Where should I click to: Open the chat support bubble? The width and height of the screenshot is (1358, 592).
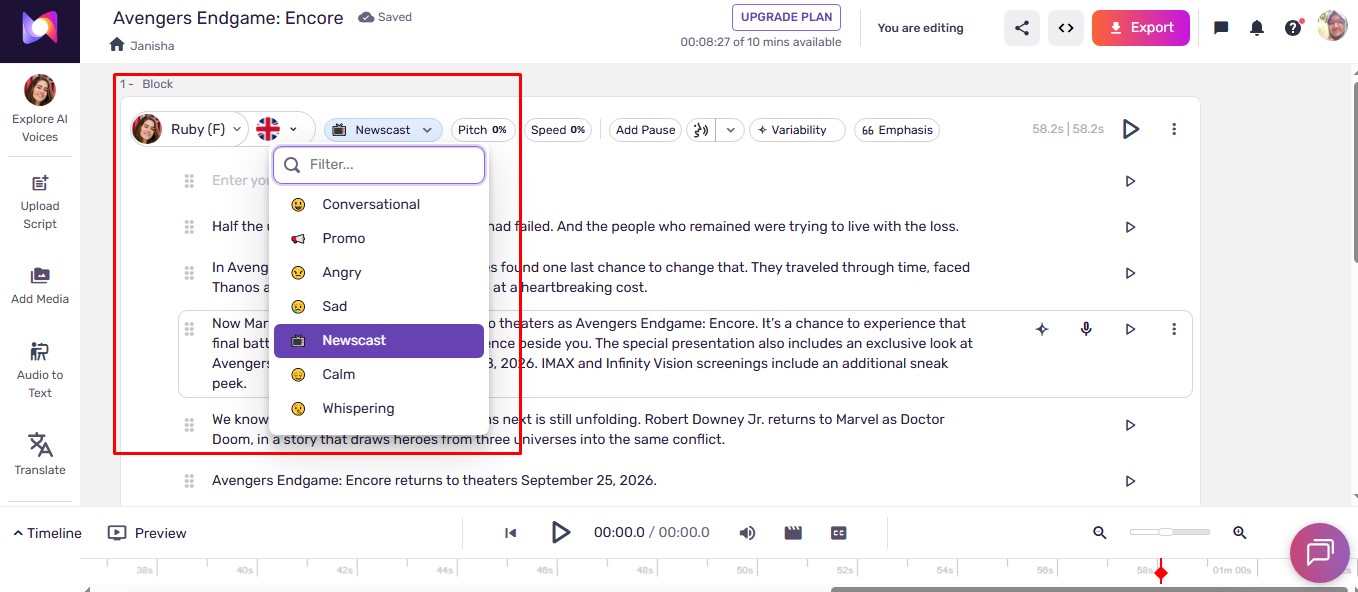tap(1320, 552)
